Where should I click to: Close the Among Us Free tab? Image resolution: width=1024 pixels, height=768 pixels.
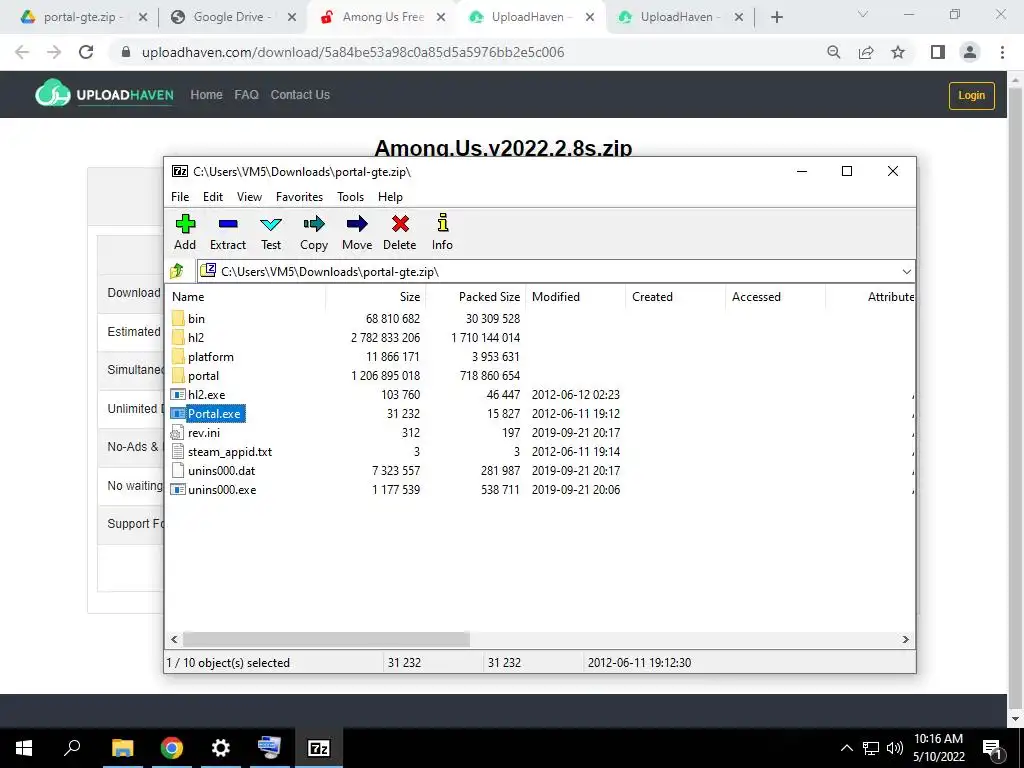coord(441,17)
